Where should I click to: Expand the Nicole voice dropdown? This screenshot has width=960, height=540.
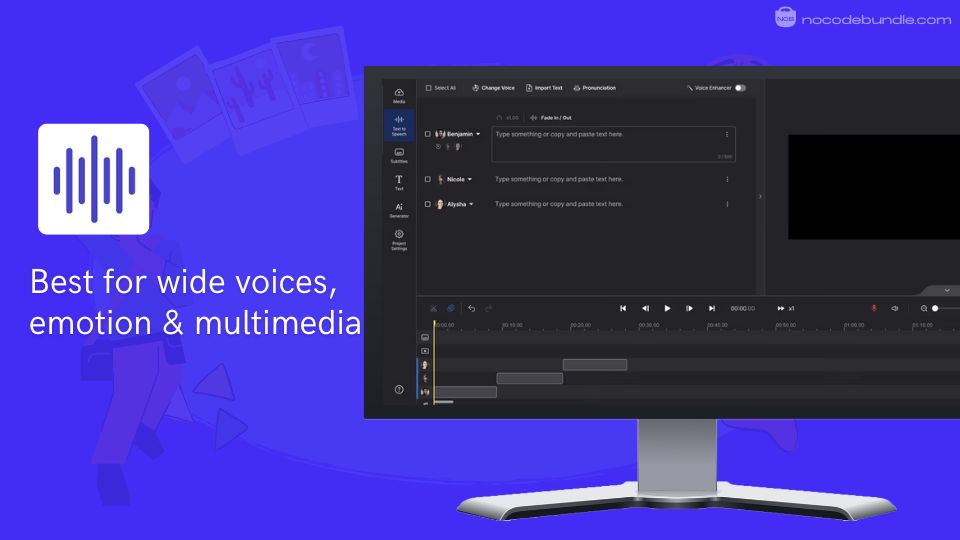tap(470, 179)
